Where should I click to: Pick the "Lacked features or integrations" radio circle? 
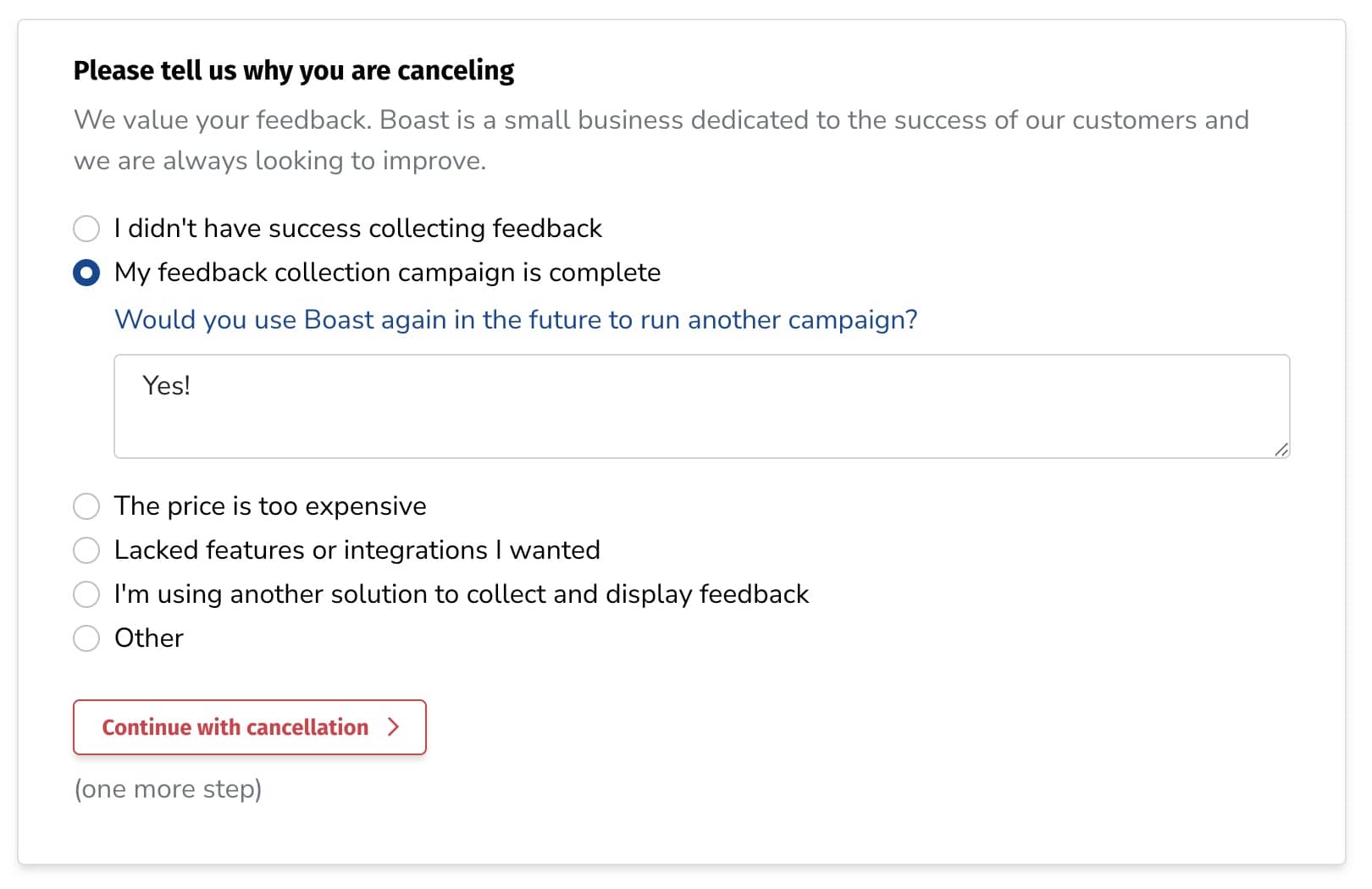click(86, 550)
